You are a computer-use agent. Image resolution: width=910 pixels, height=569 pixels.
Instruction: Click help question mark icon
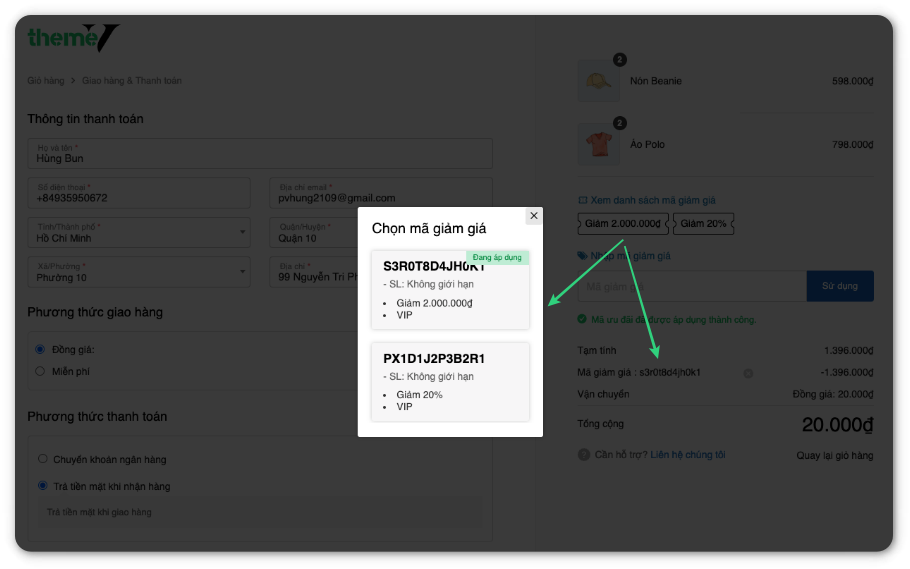(x=584, y=455)
